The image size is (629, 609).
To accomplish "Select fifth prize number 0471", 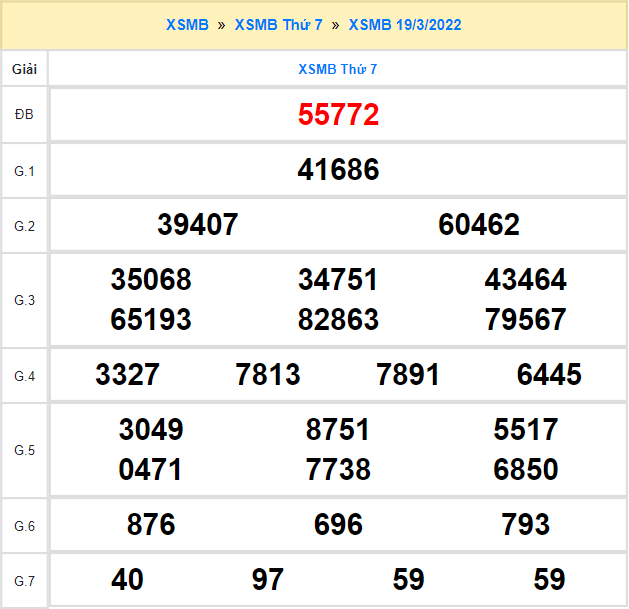I will click(x=151, y=470).
